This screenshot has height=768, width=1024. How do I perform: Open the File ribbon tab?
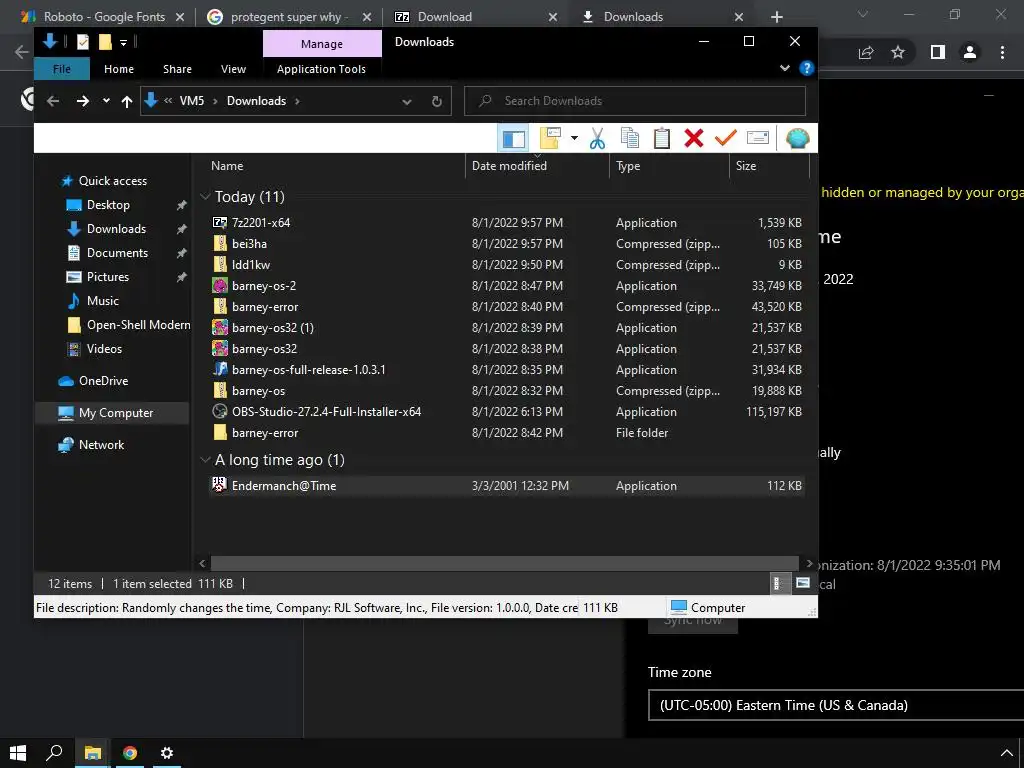(62, 69)
